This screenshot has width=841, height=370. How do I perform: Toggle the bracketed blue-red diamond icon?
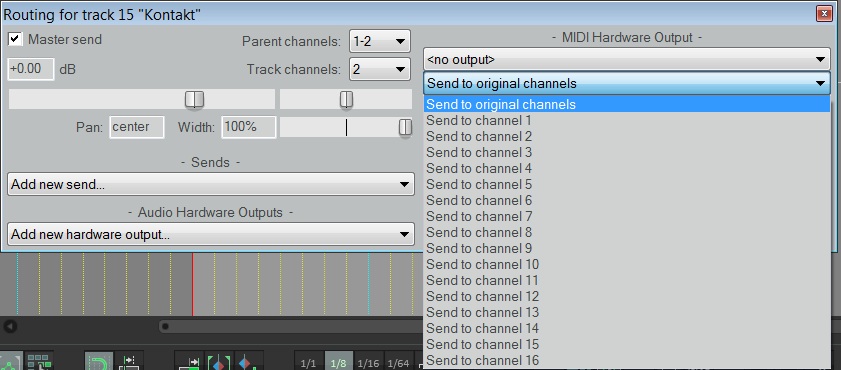click(x=219, y=361)
